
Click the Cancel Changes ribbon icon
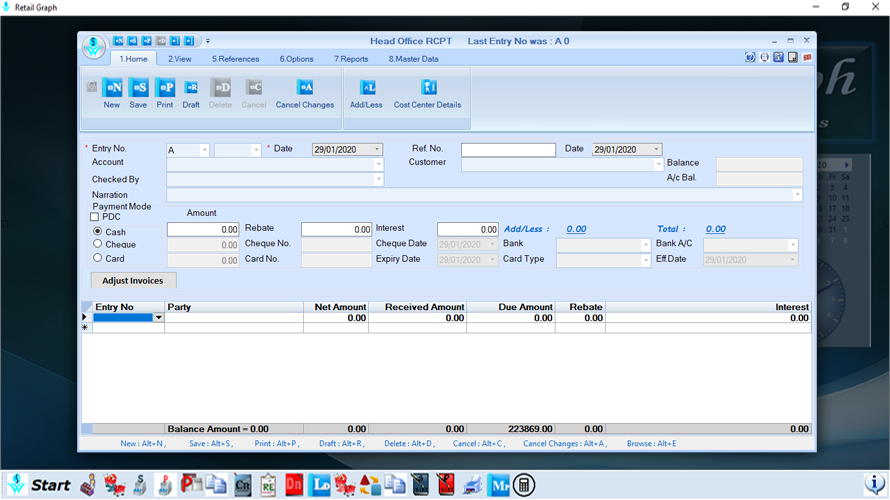[x=305, y=87]
